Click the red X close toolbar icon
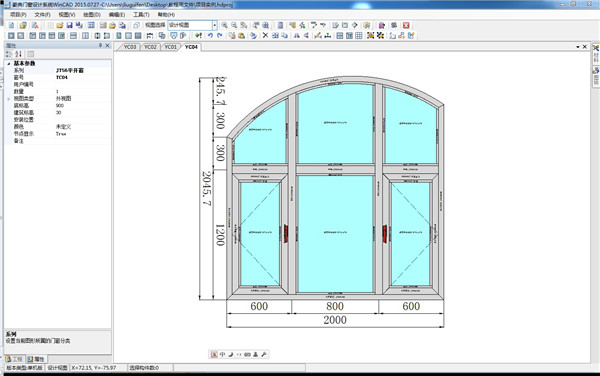 pos(406,25)
